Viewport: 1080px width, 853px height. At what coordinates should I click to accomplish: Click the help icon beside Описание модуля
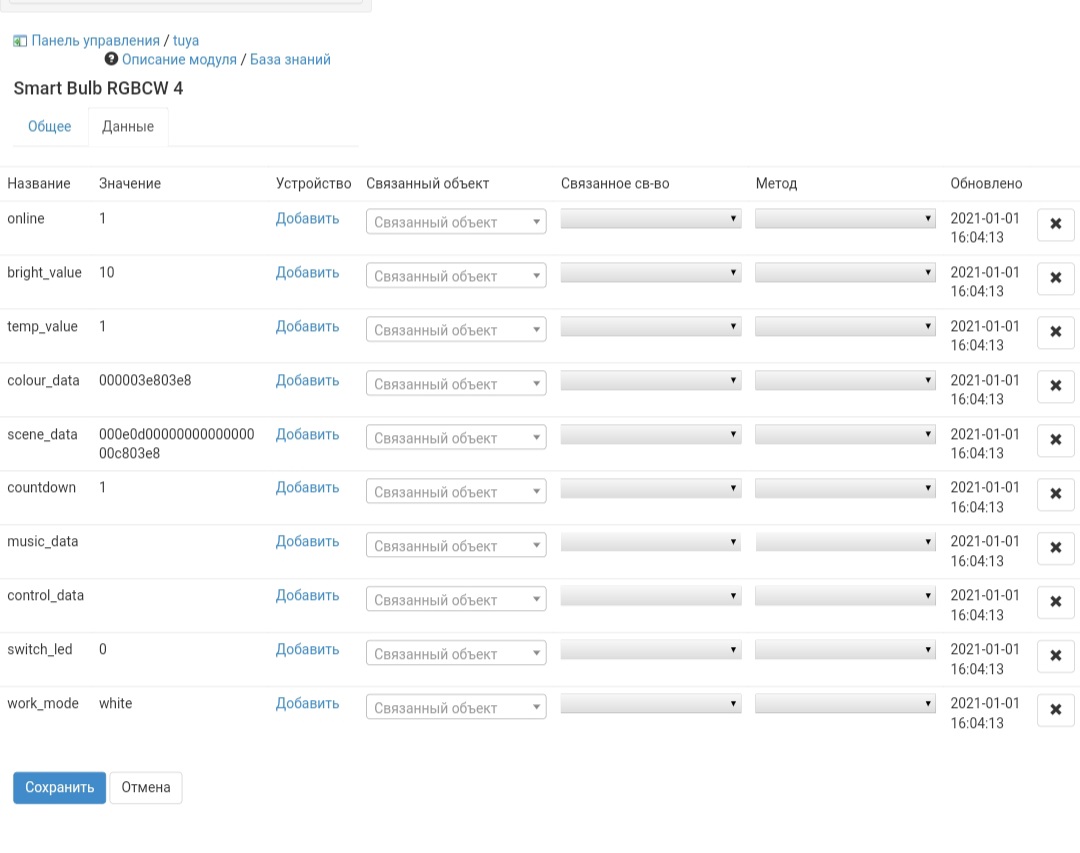click(x=111, y=59)
